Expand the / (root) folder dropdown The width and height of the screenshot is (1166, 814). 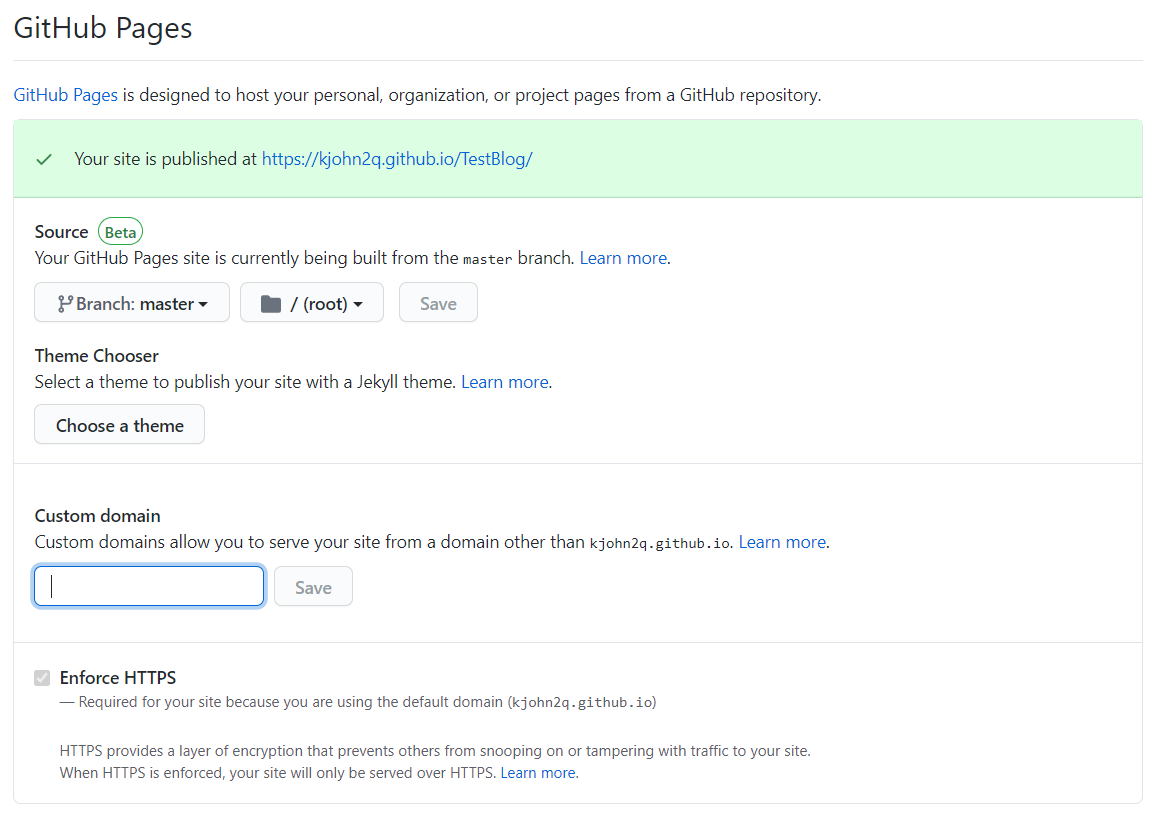pos(312,303)
